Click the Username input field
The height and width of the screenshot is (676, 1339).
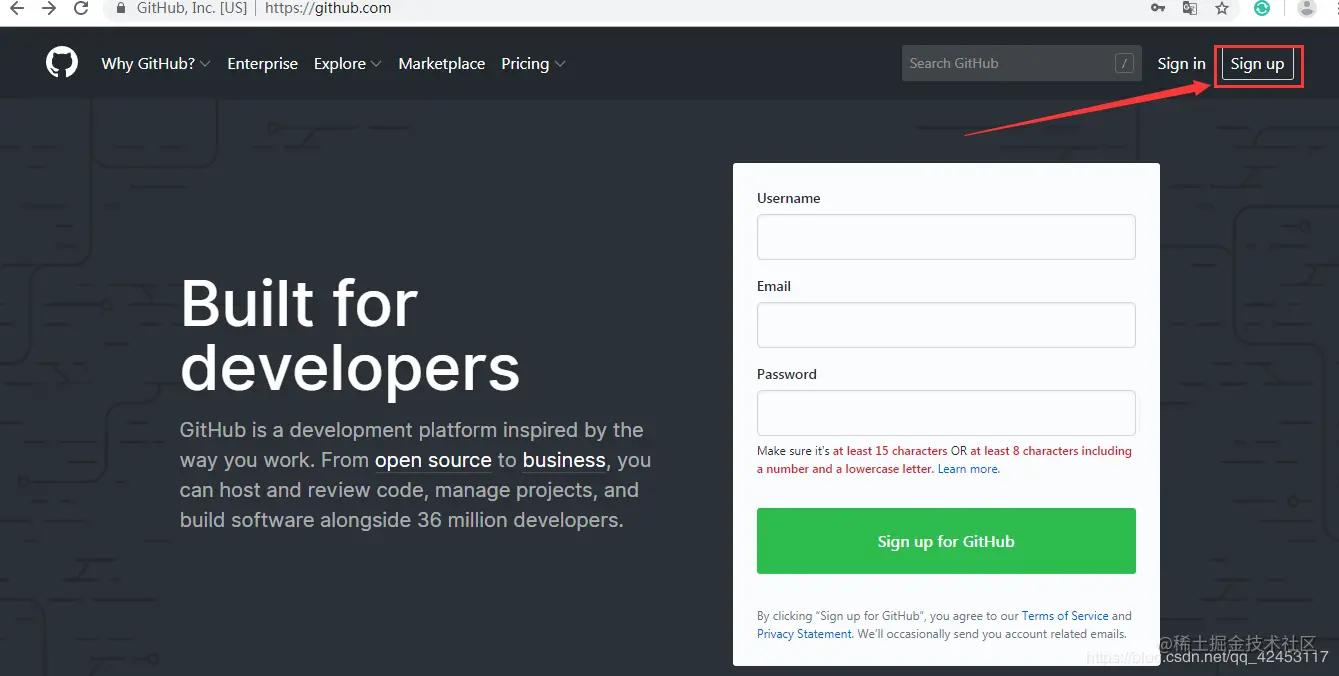(945, 237)
